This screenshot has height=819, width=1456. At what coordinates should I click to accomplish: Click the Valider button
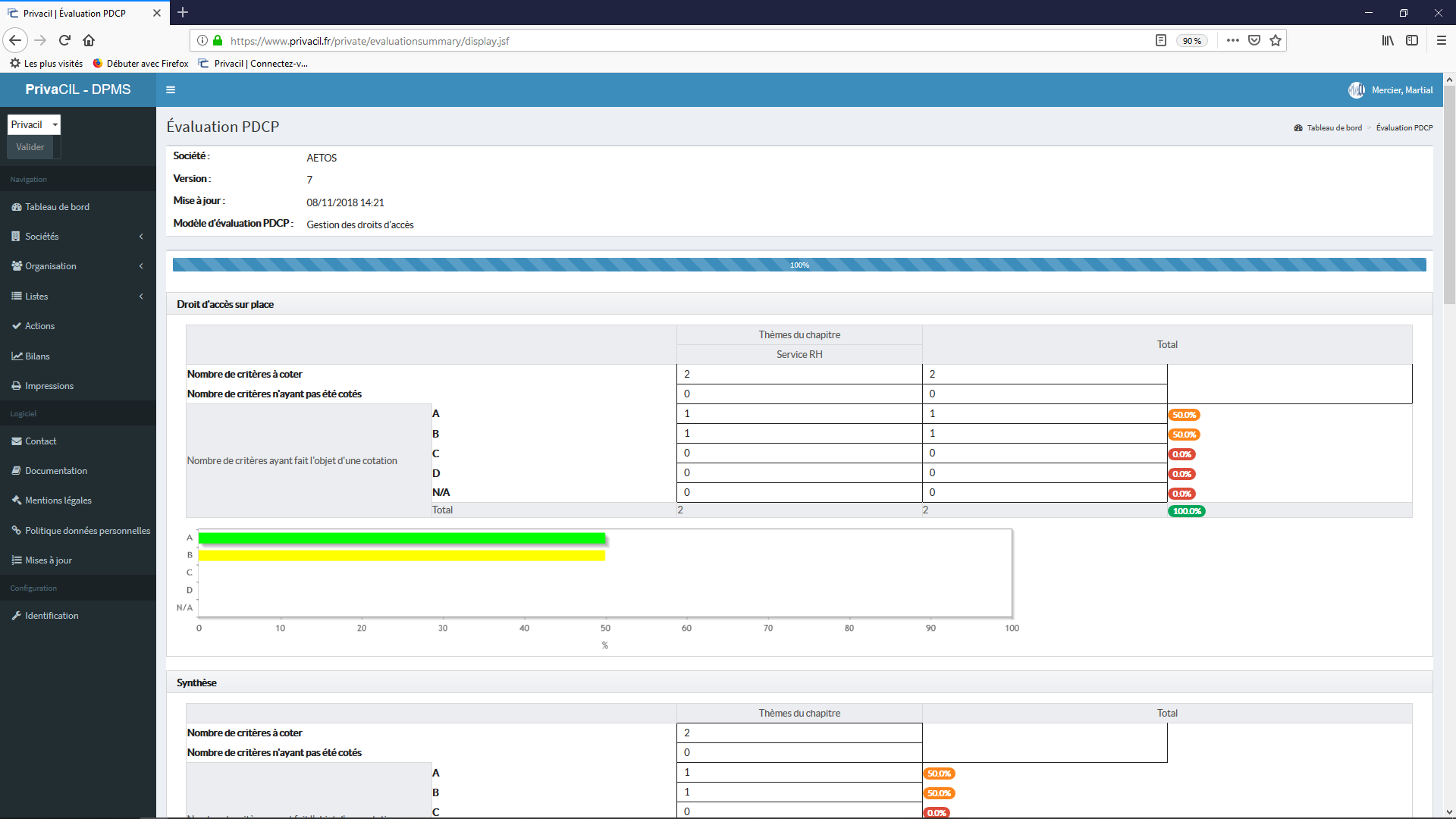30,146
